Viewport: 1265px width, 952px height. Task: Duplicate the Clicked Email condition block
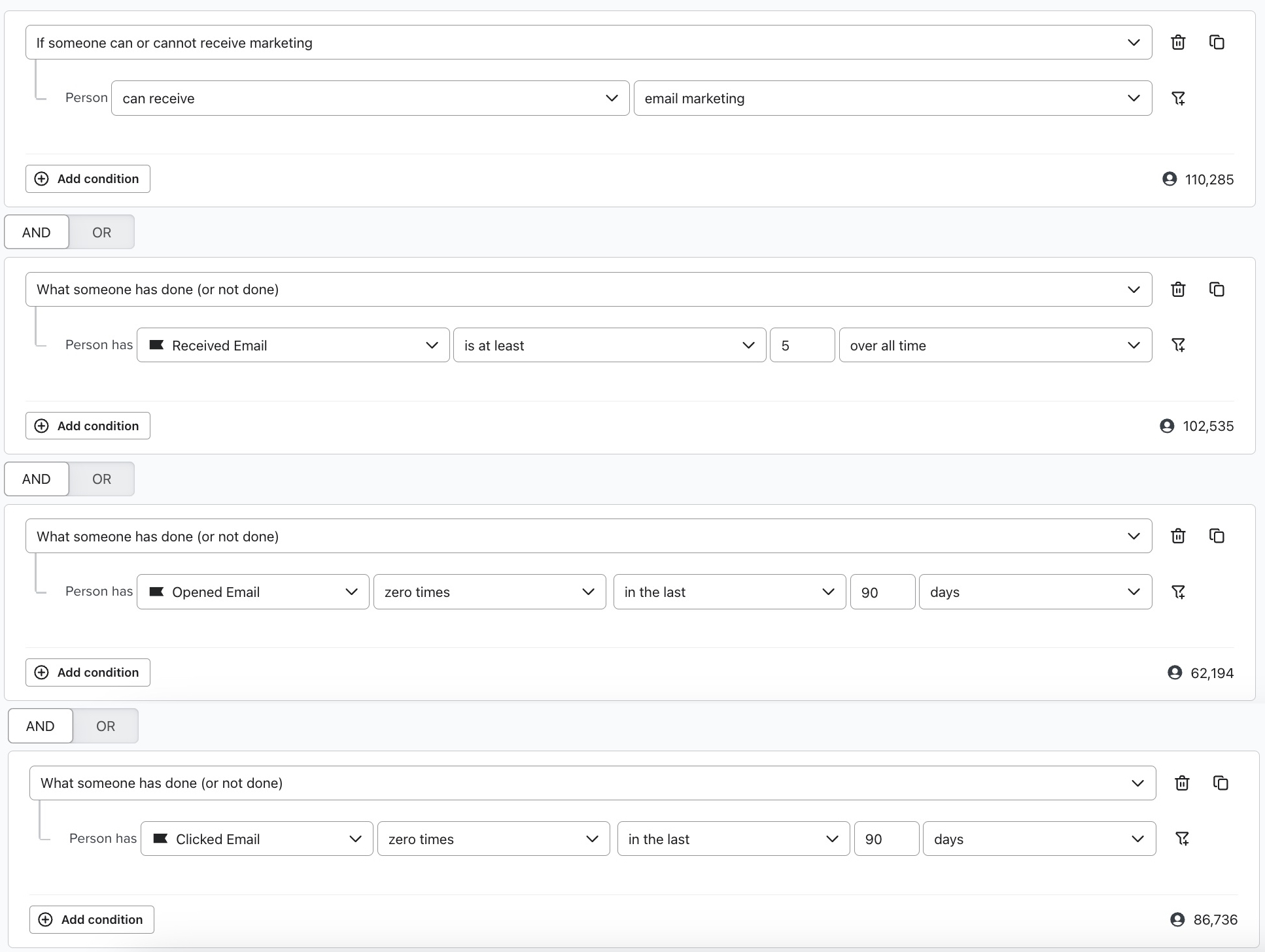pos(1221,783)
